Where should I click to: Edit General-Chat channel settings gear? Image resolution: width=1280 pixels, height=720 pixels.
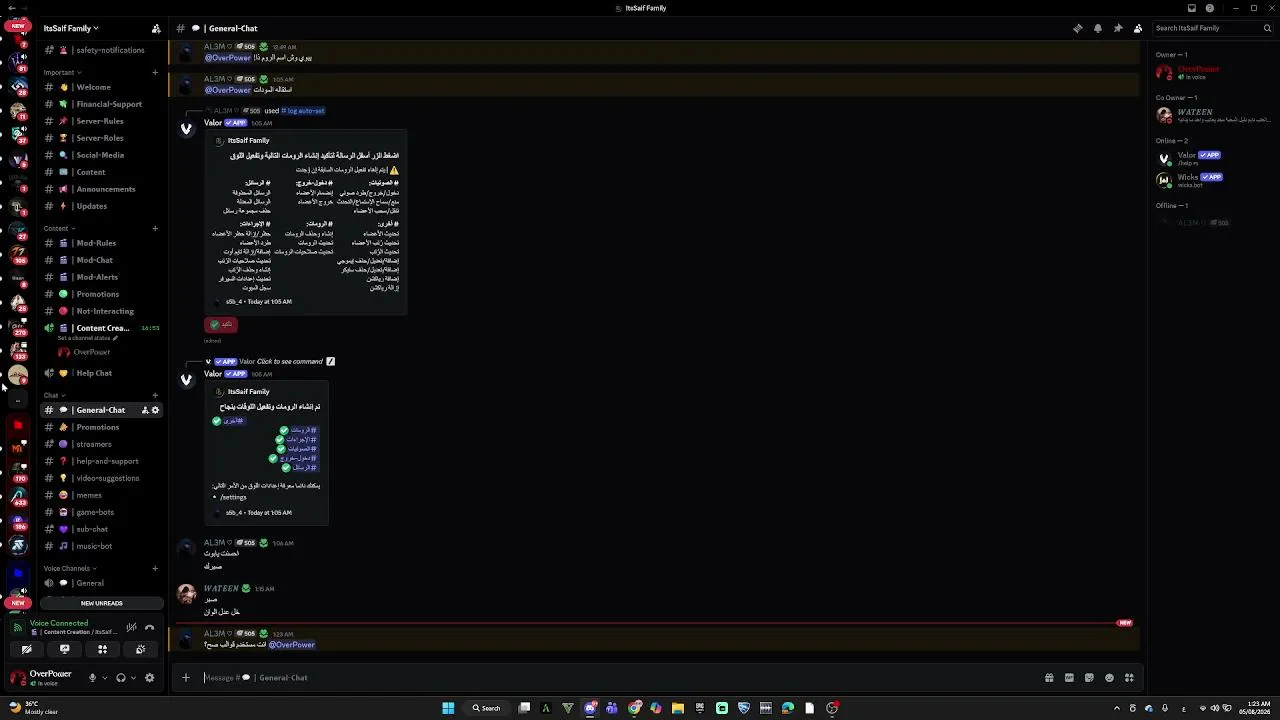click(155, 410)
